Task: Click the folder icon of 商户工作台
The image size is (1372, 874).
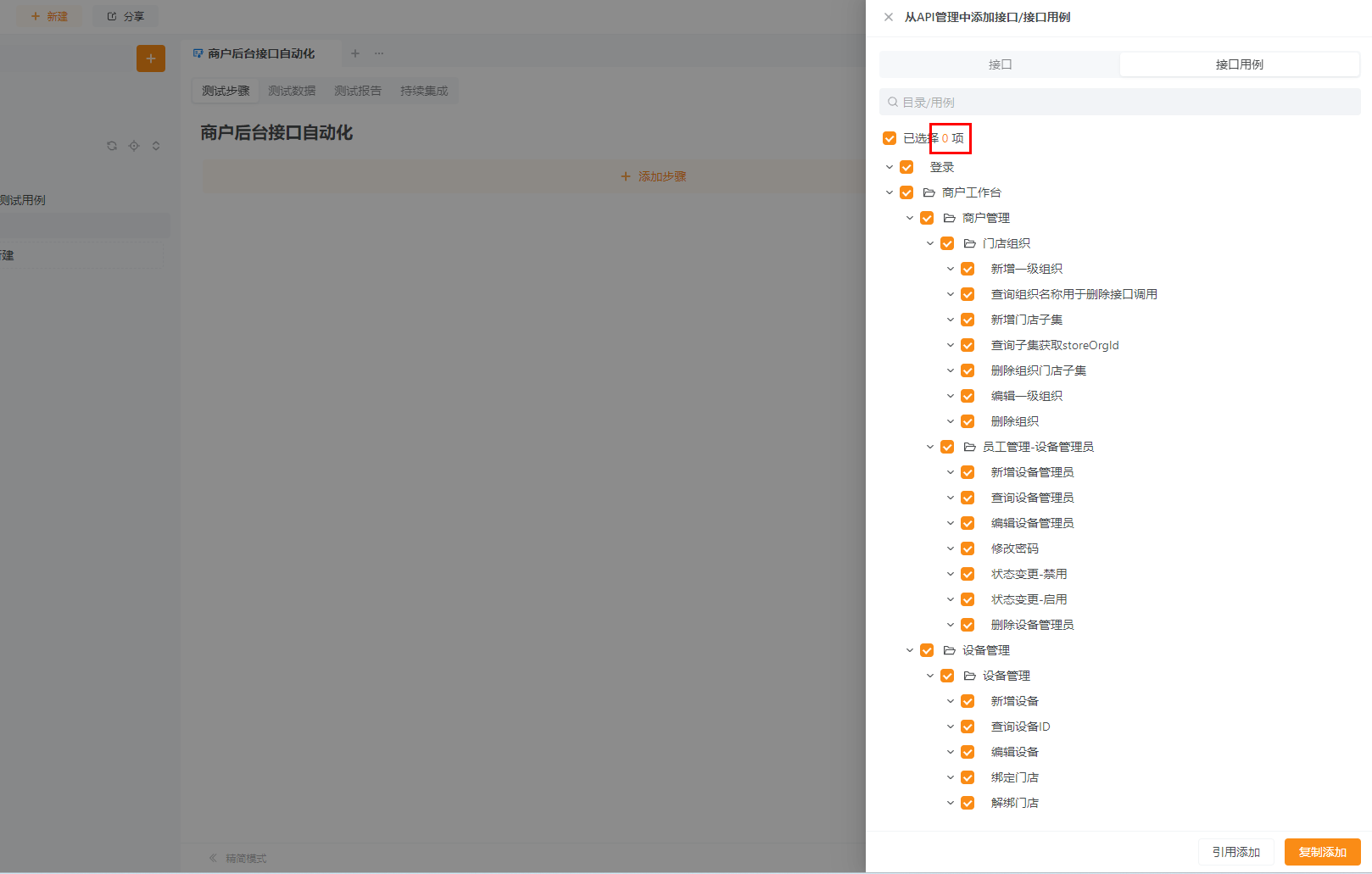Action: coord(929,192)
